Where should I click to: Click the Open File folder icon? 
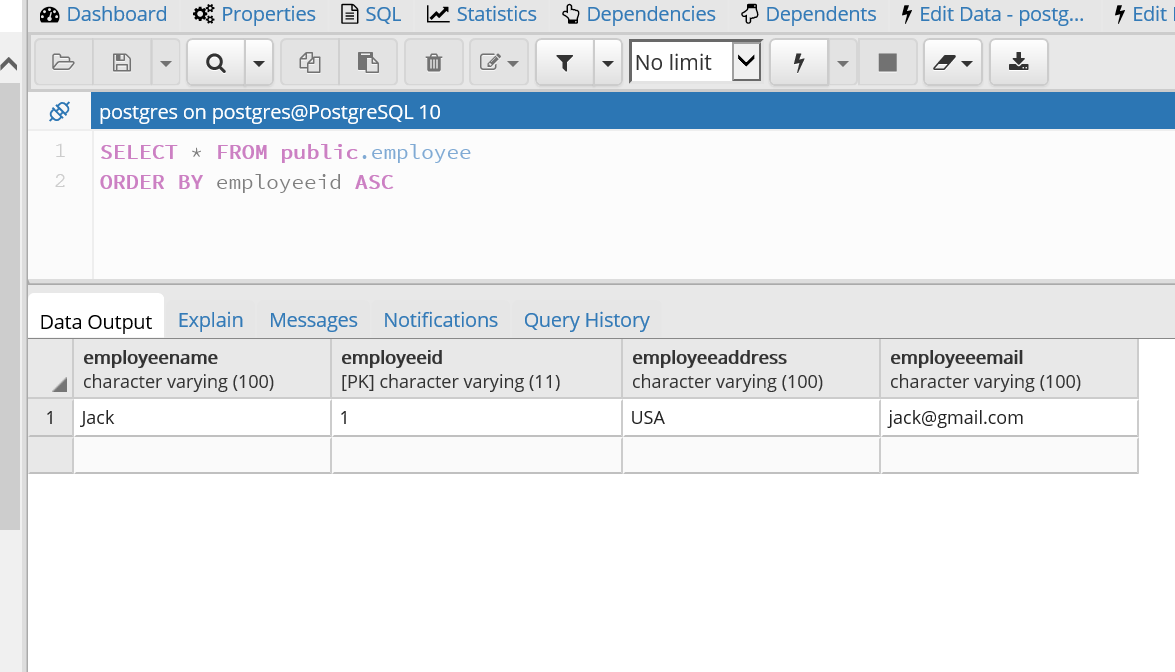coord(64,63)
